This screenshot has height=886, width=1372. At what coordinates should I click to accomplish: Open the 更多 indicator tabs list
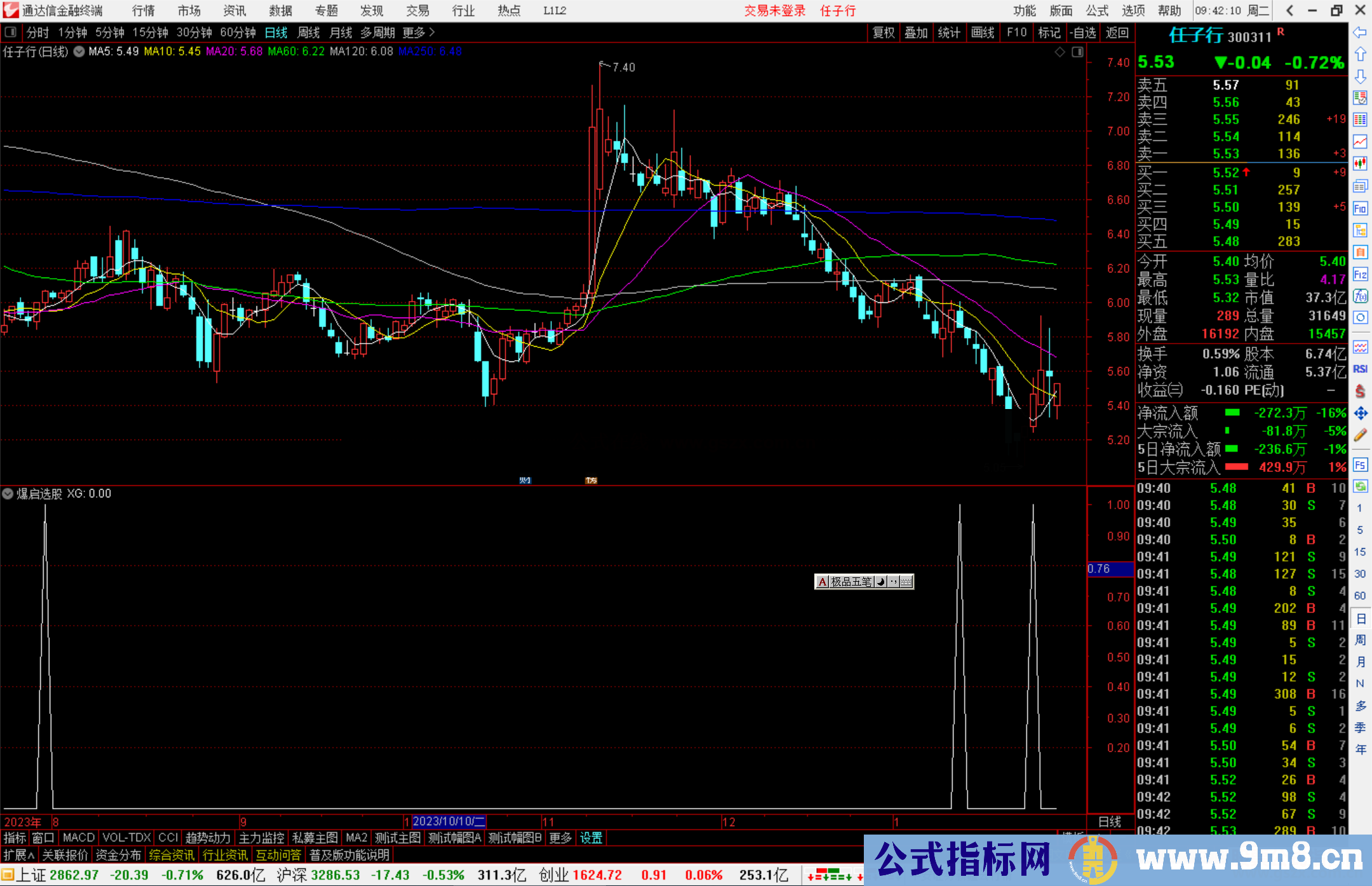point(560,838)
